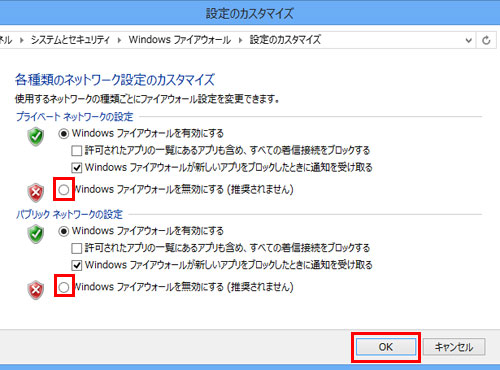
Task: Click red shield icon in private network section
Action: [x=36, y=192]
